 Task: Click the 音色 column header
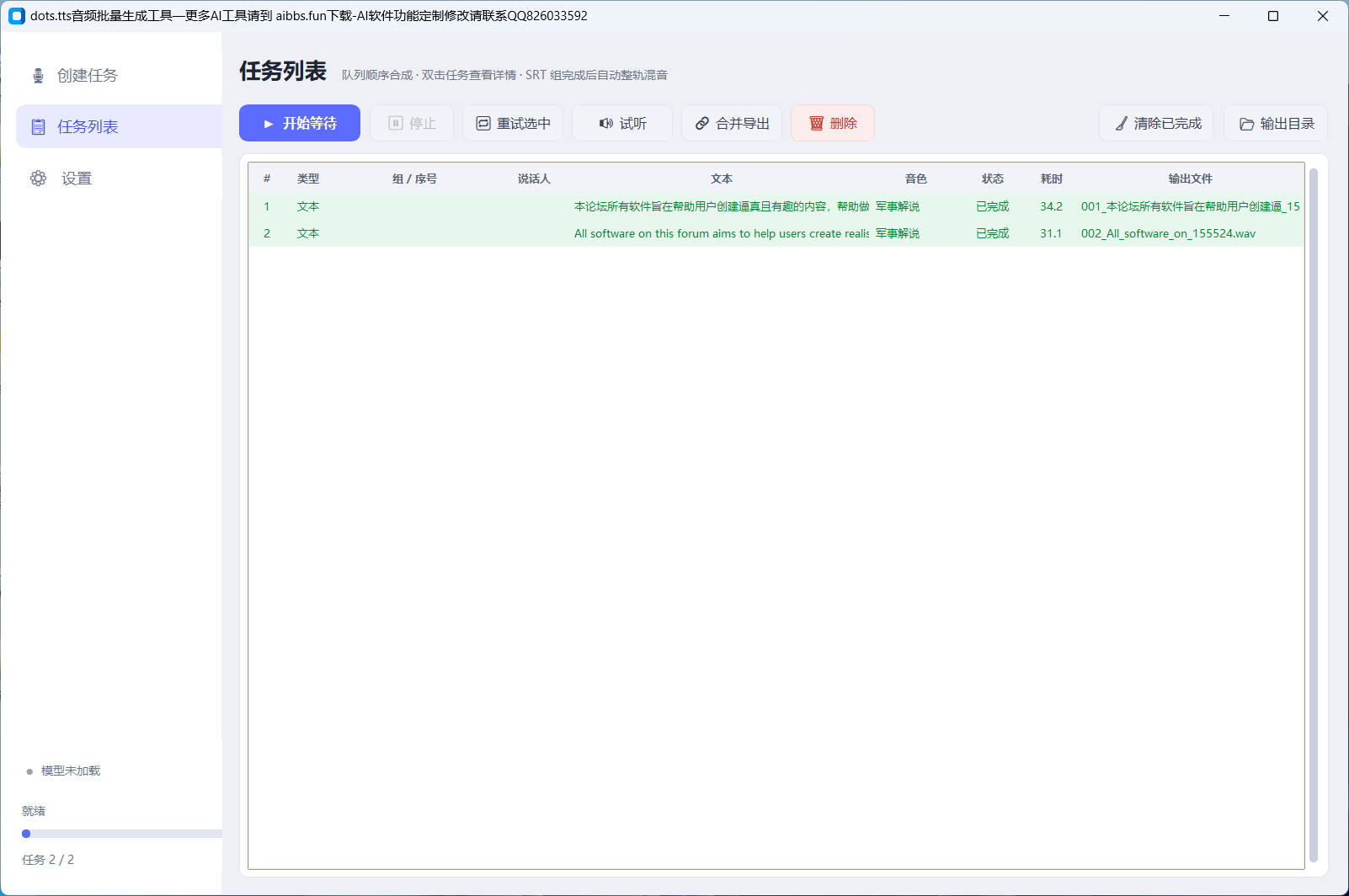pos(916,179)
